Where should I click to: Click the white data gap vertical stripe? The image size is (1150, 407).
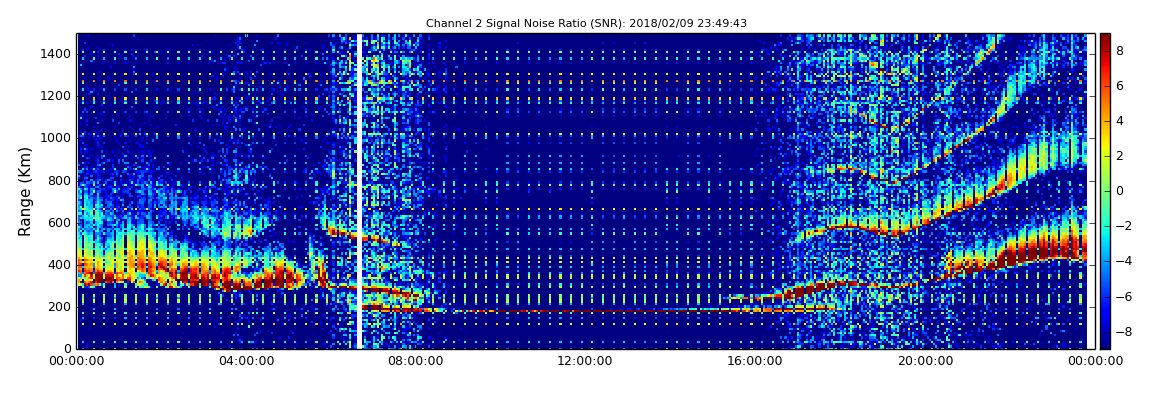pyautogui.click(x=359, y=191)
